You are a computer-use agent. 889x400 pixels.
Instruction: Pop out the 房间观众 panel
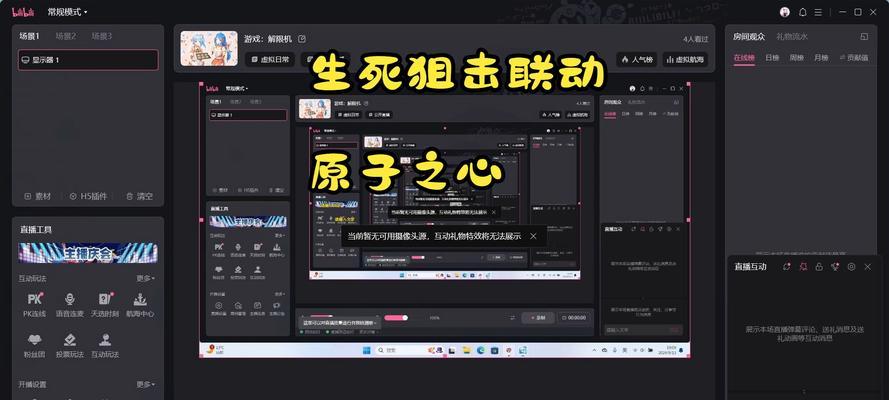(x=864, y=36)
